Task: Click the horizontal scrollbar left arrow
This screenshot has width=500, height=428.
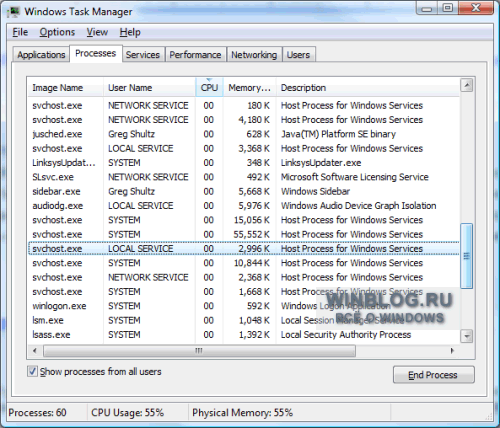Action: (x=35, y=351)
